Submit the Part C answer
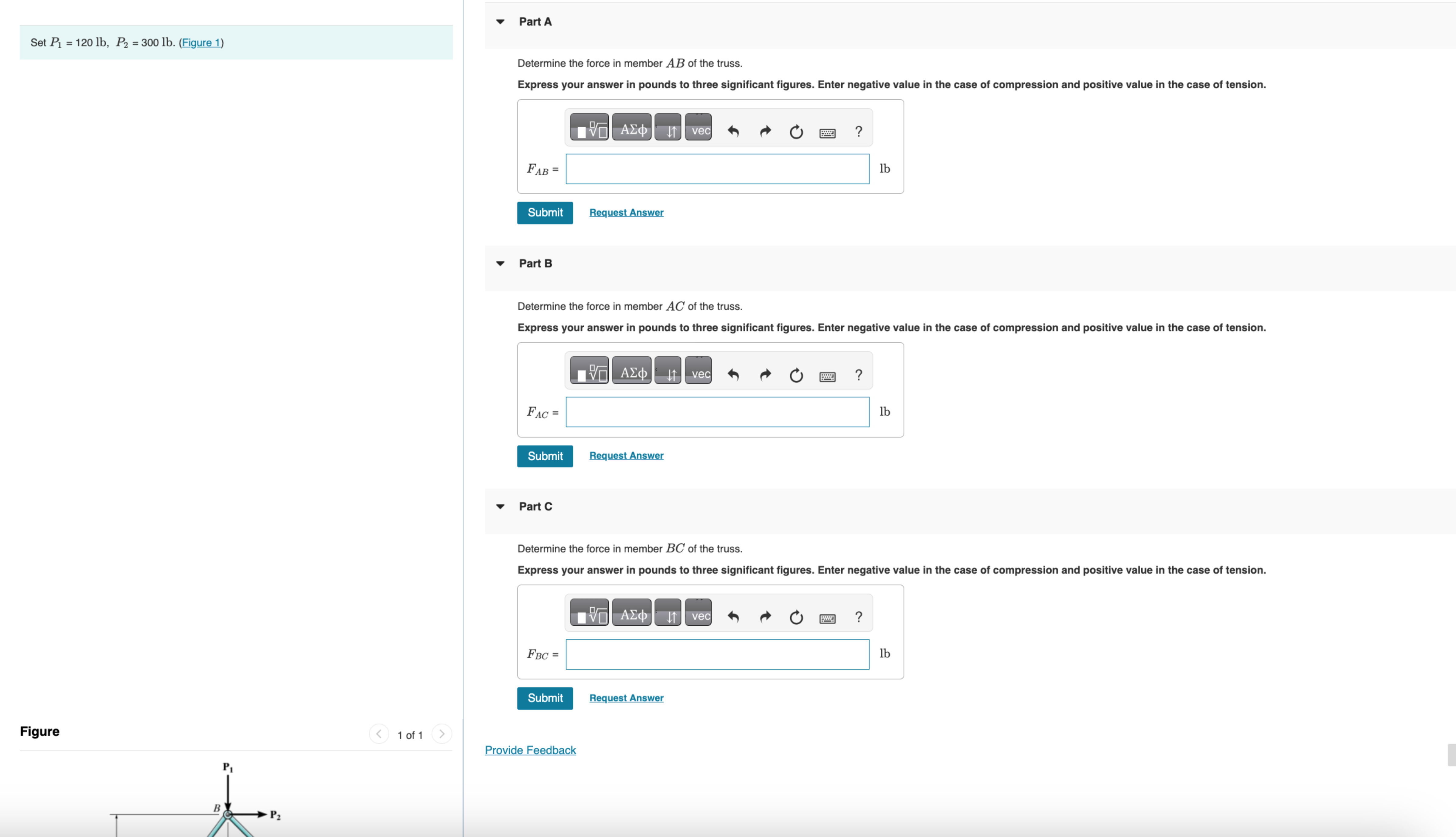 click(545, 698)
